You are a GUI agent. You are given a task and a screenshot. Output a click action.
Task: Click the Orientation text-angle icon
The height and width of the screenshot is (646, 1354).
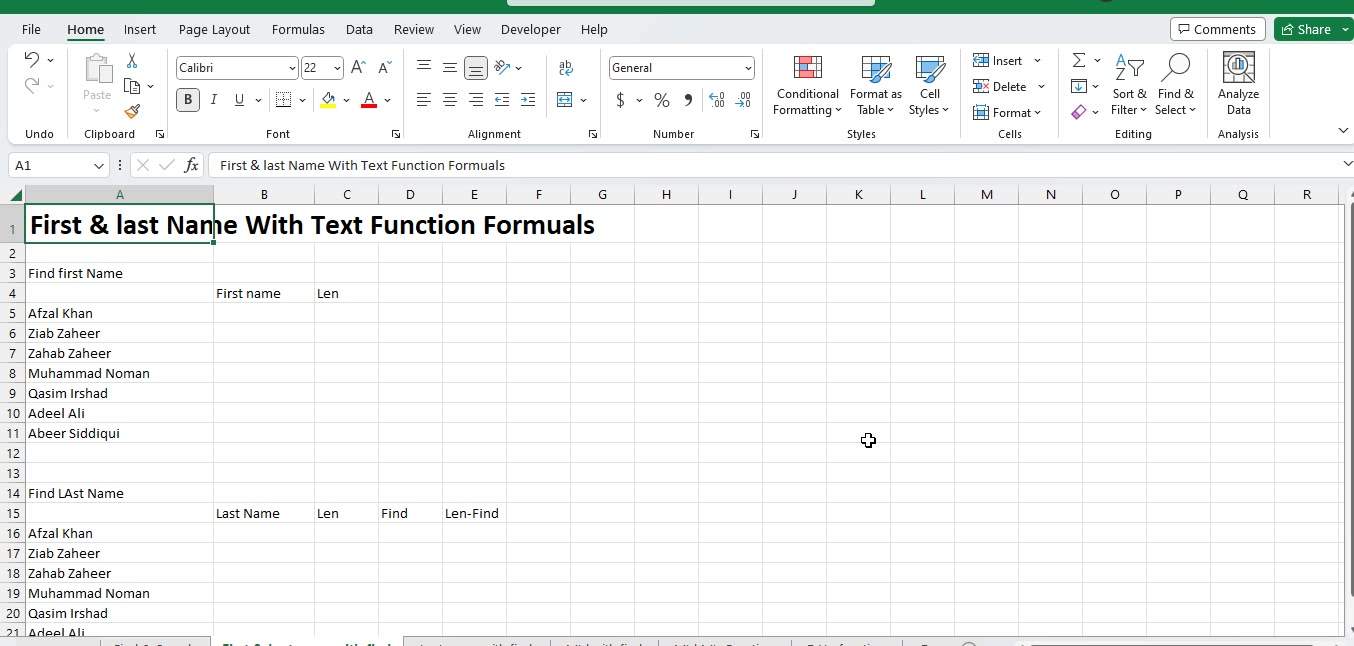tap(502, 68)
